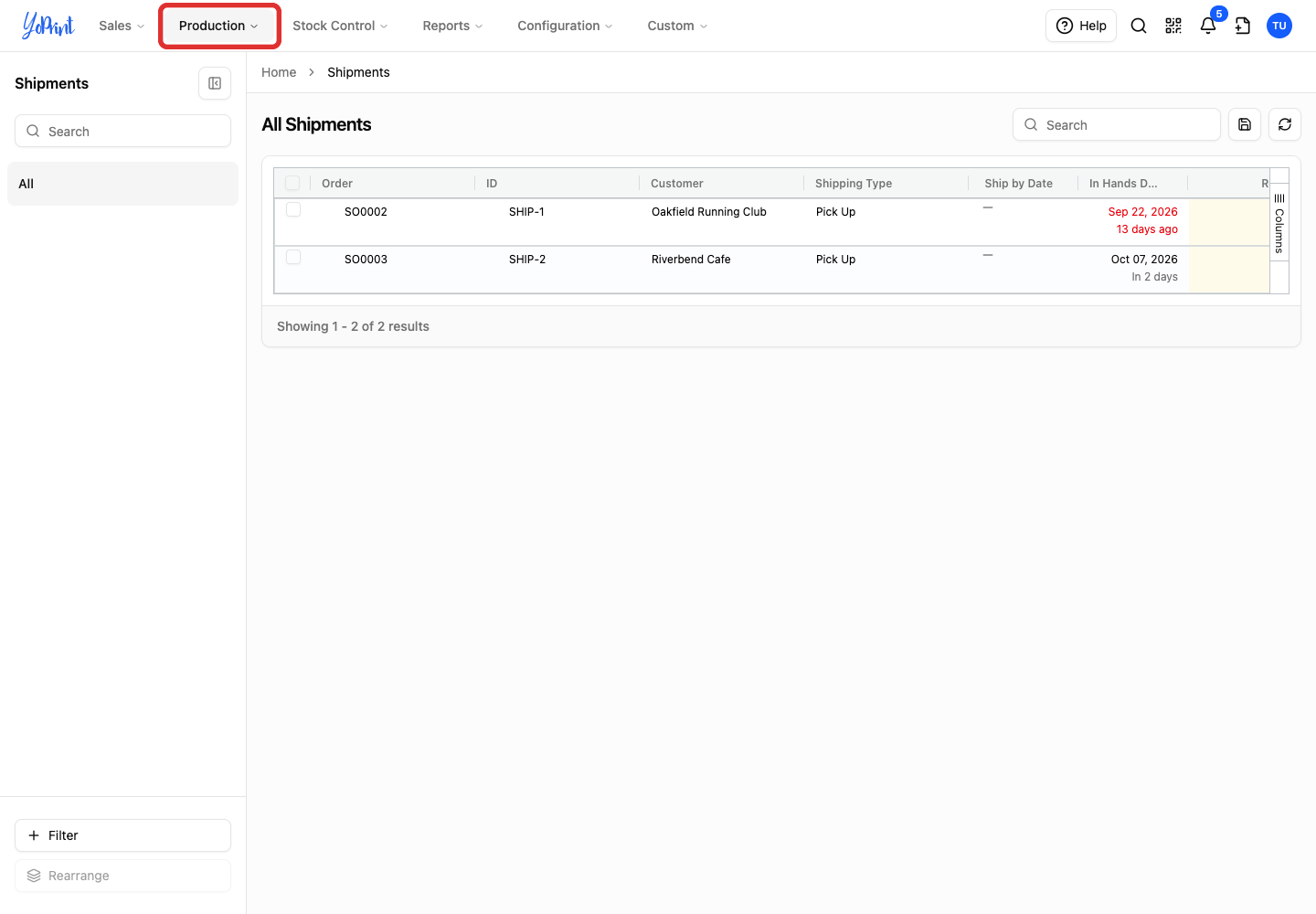The image size is (1316, 914).
Task: Save the current shipments view
Action: click(x=1245, y=124)
